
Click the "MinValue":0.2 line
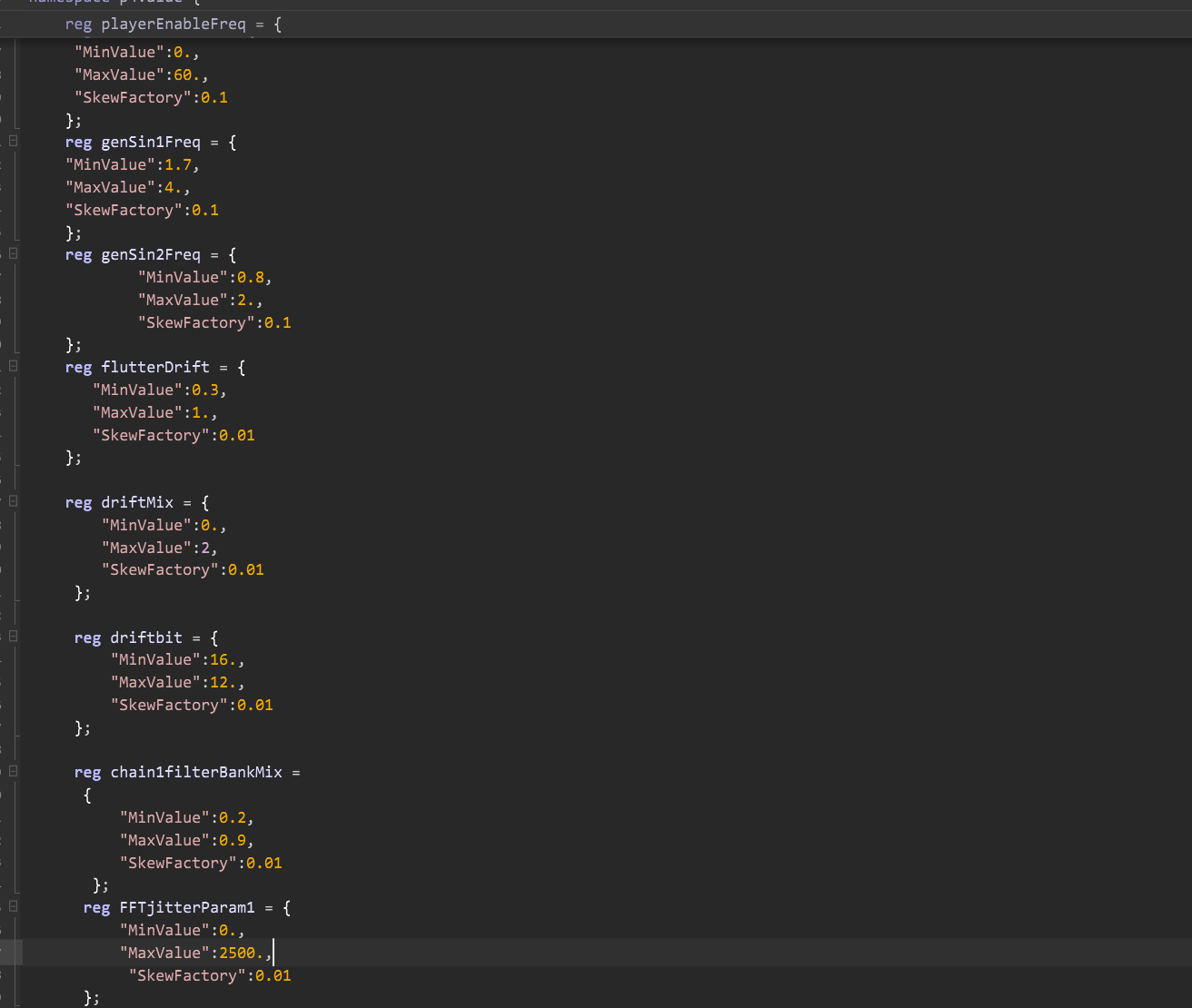[187, 817]
